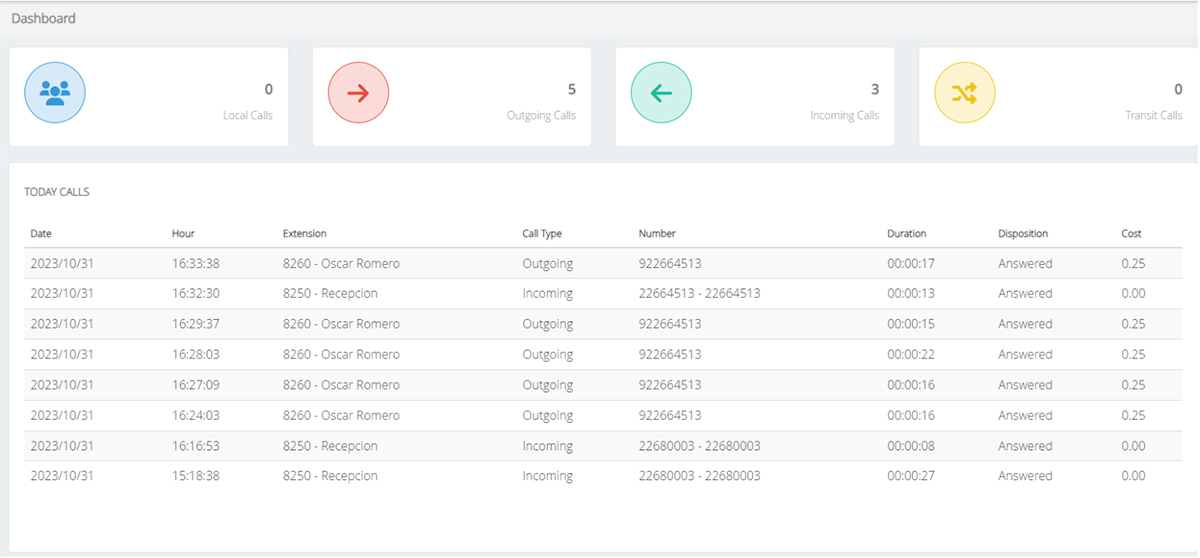This screenshot has height=558, width=1200.
Task: Click duration 00:00:13 cell
Action: coord(911,294)
